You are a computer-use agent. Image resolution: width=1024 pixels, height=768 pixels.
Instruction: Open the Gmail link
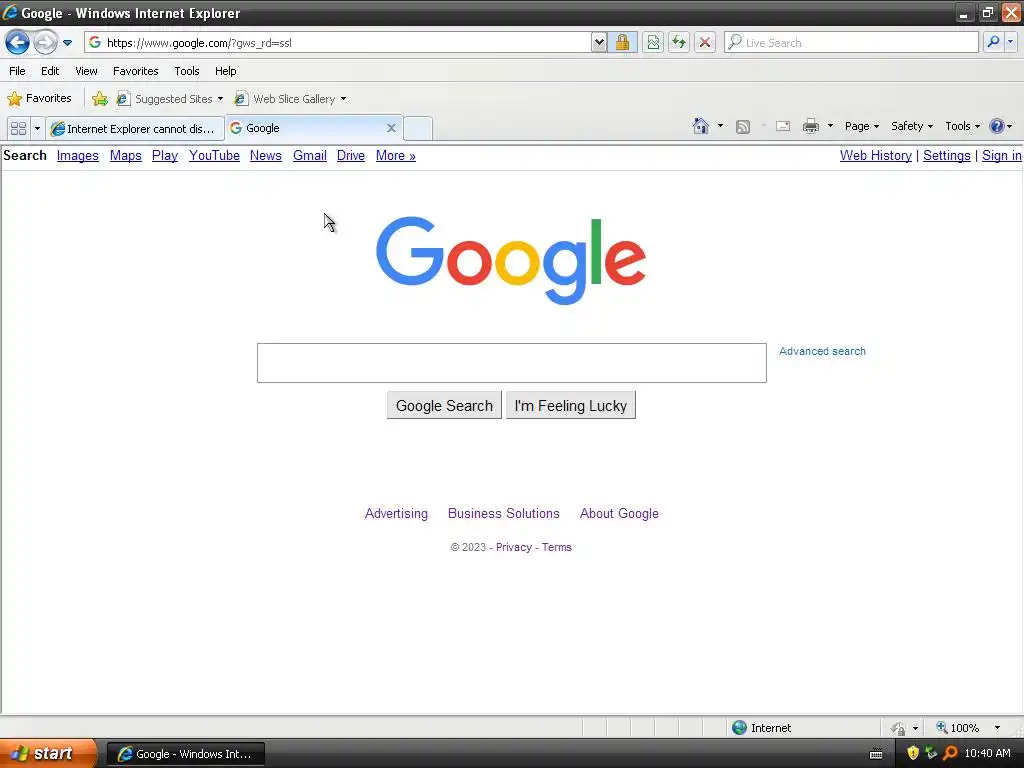tap(310, 155)
